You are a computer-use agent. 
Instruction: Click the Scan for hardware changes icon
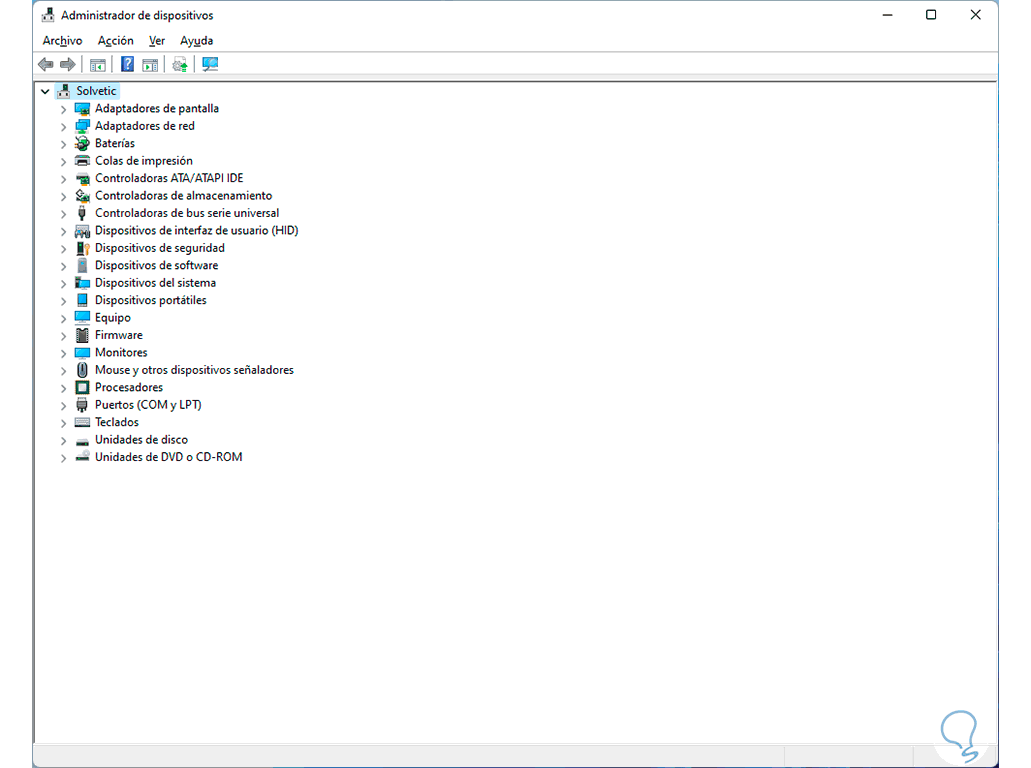coord(210,64)
